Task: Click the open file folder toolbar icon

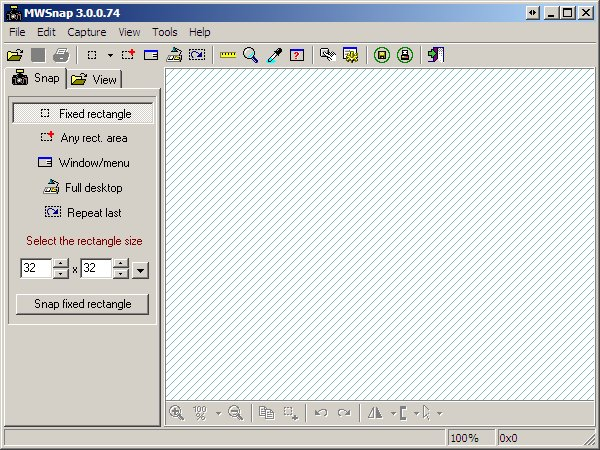Action: [15, 55]
